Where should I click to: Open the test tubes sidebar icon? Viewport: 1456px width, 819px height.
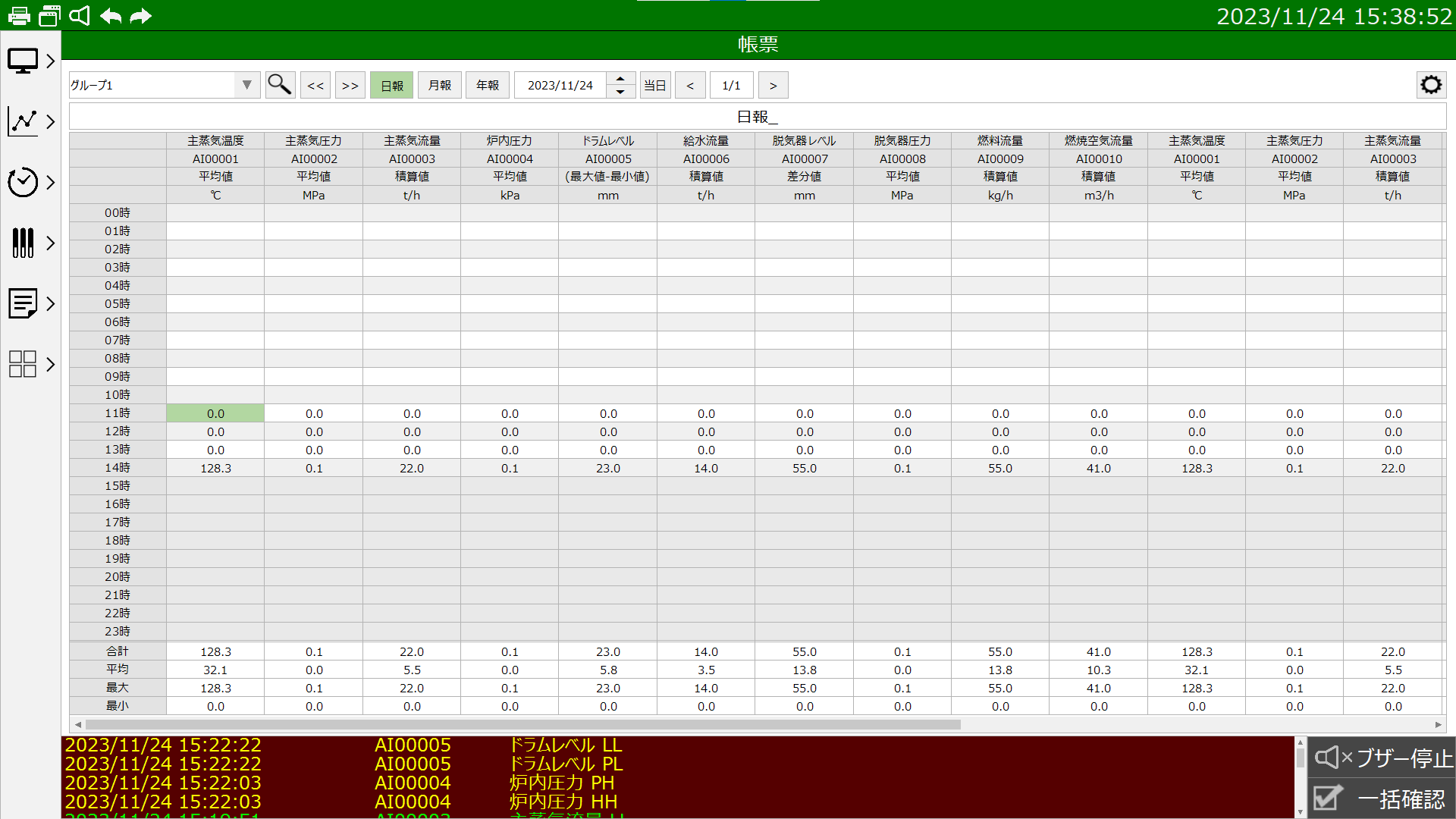coord(23,243)
